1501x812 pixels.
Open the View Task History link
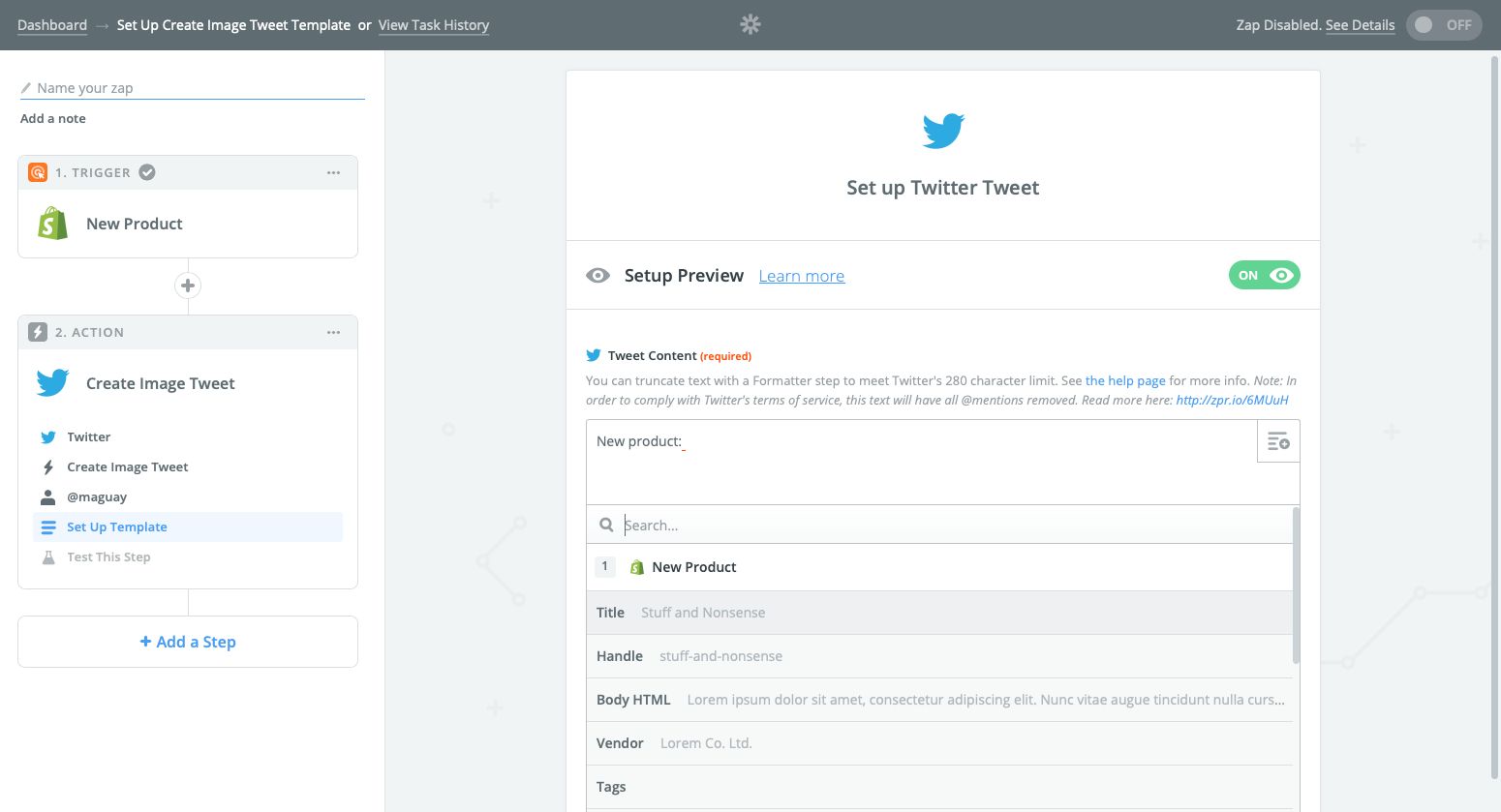coord(433,25)
